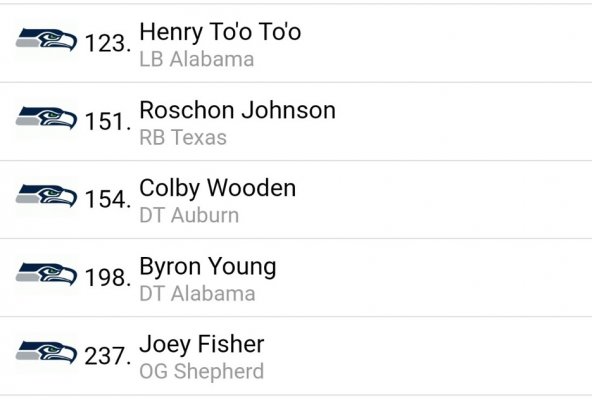This screenshot has width=592, height=400.
Task: Click the pick number 237
Action: click(108, 356)
